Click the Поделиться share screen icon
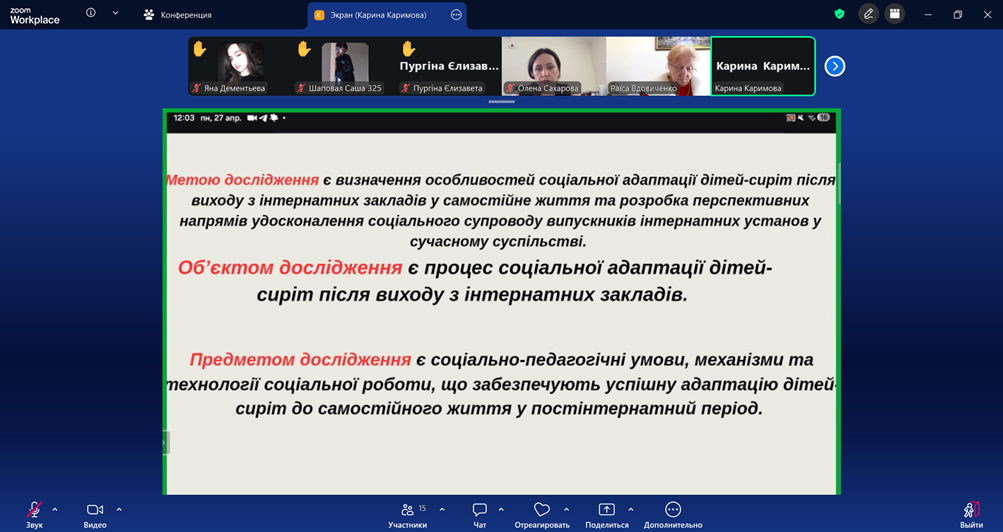Screen dimensions: 1003x532 [606, 511]
